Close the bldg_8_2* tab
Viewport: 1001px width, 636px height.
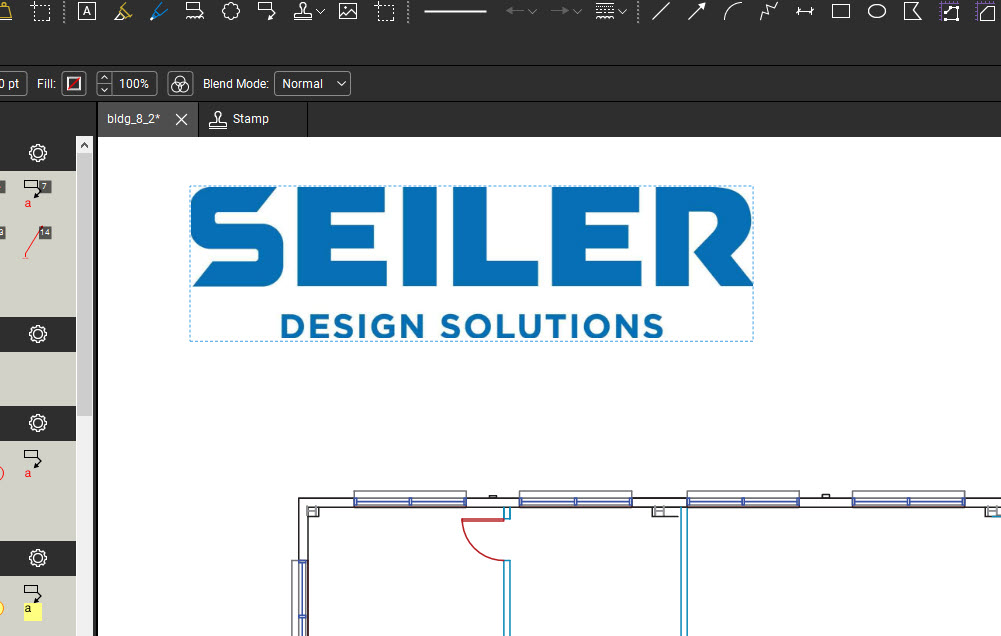pos(181,119)
